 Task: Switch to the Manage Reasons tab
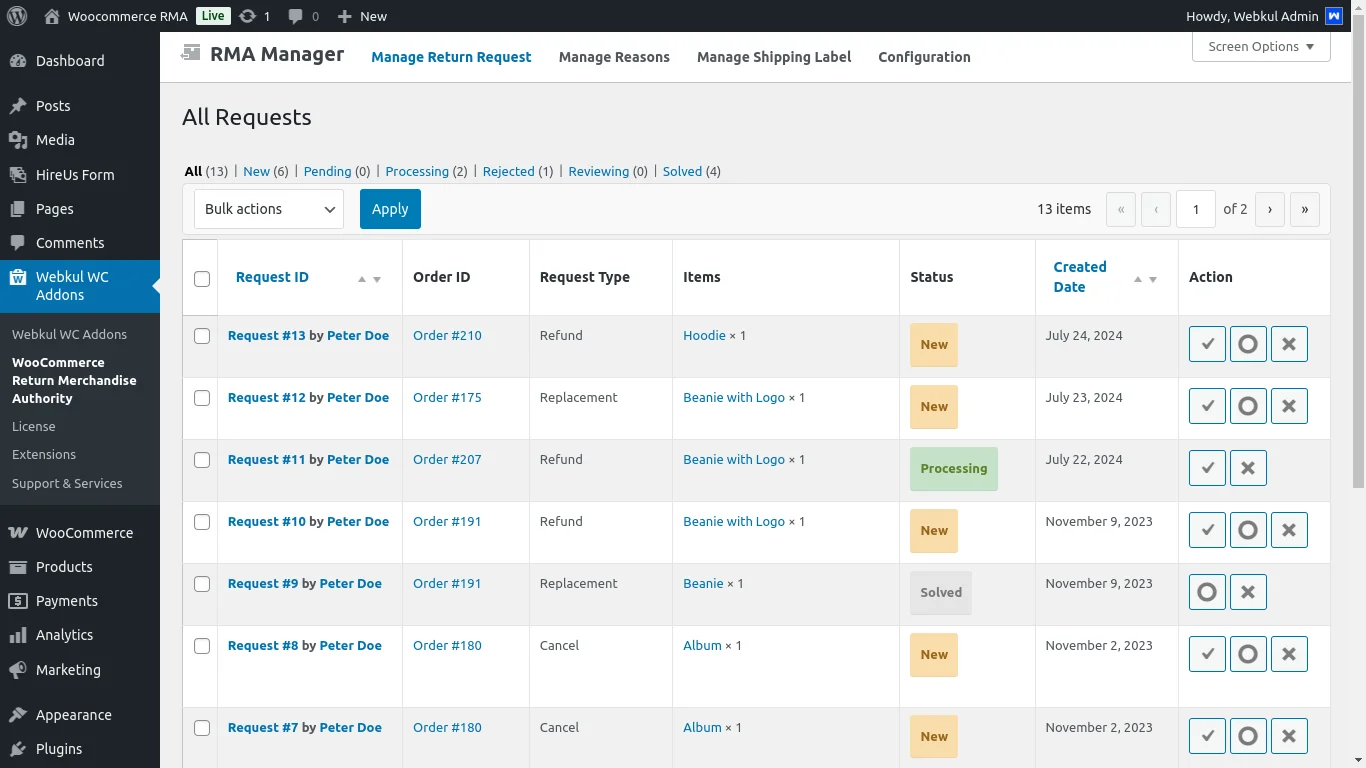pyautogui.click(x=614, y=57)
